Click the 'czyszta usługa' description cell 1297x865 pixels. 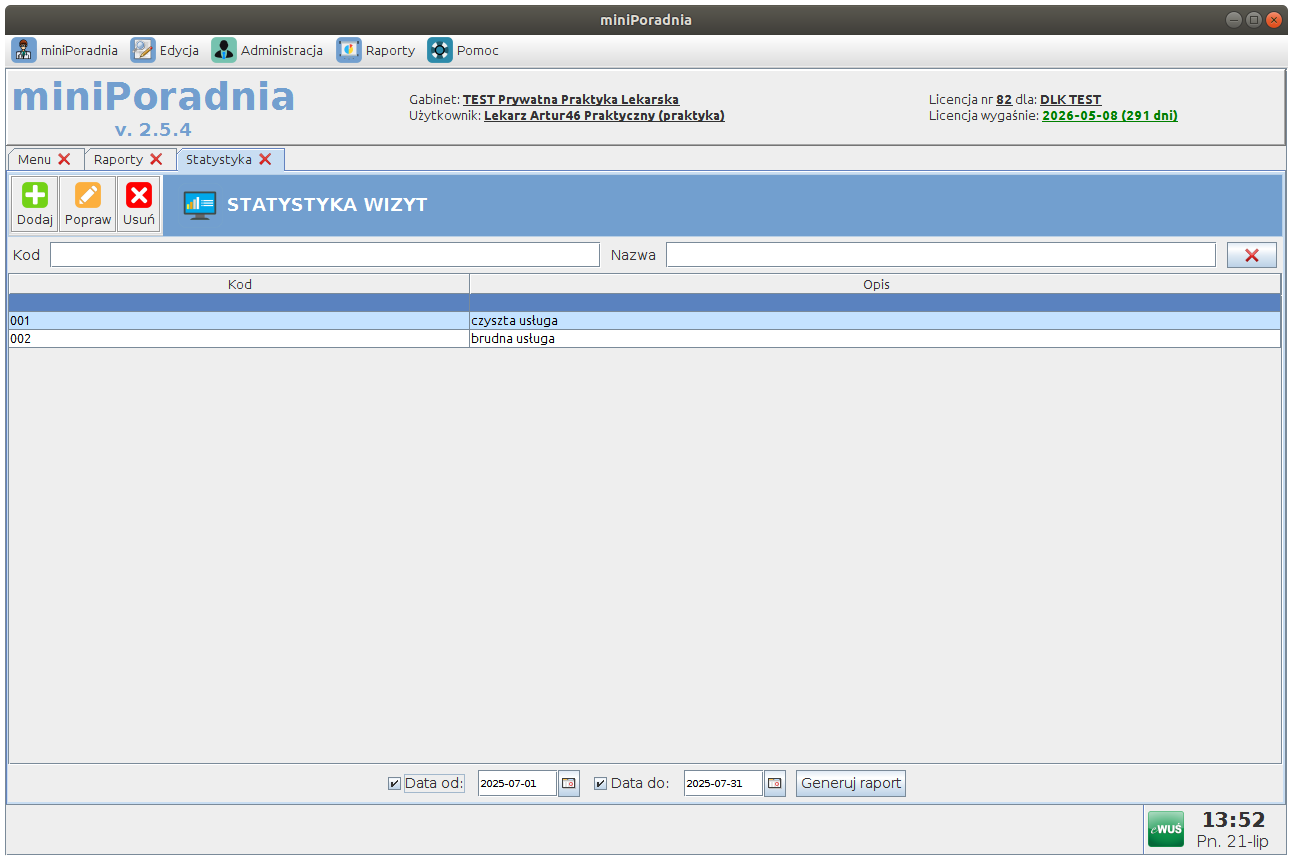(x=875, y=321)
